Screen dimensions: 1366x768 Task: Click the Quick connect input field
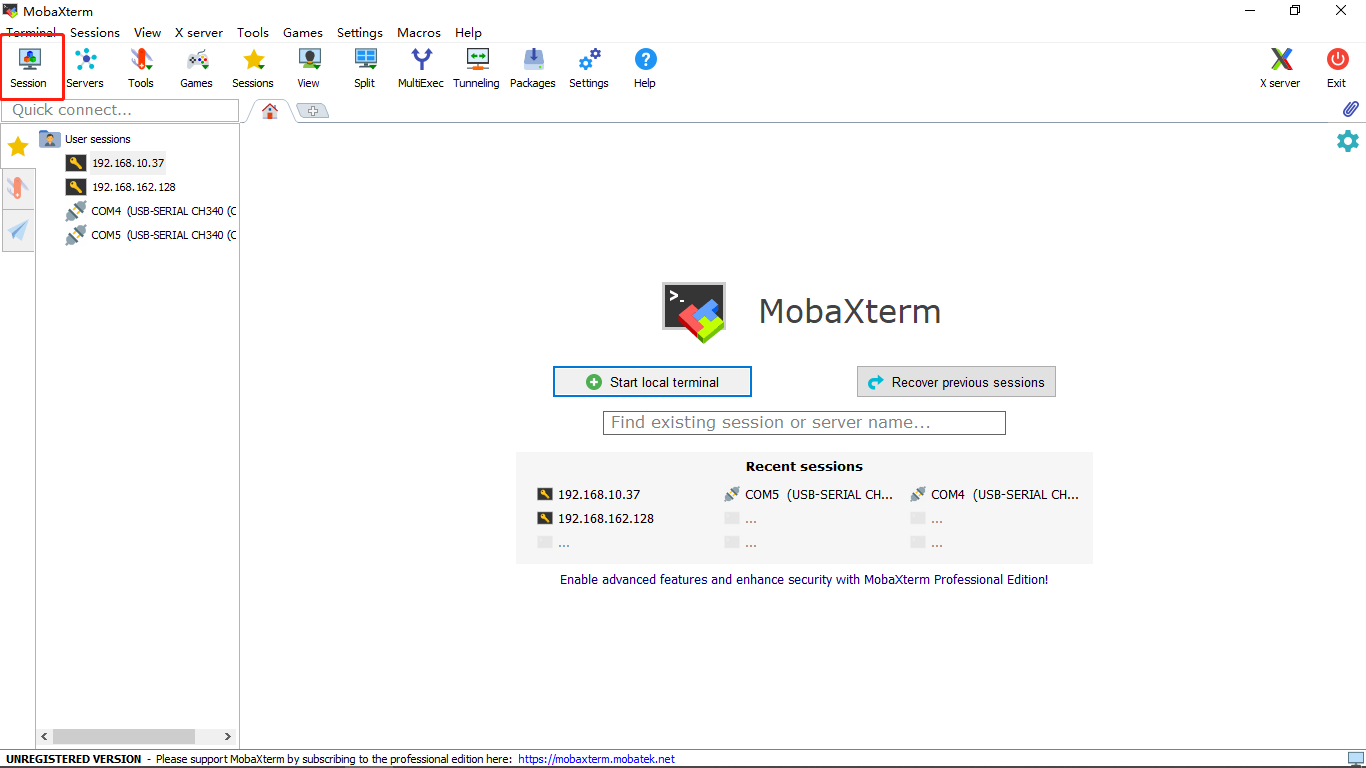[121, 110]
